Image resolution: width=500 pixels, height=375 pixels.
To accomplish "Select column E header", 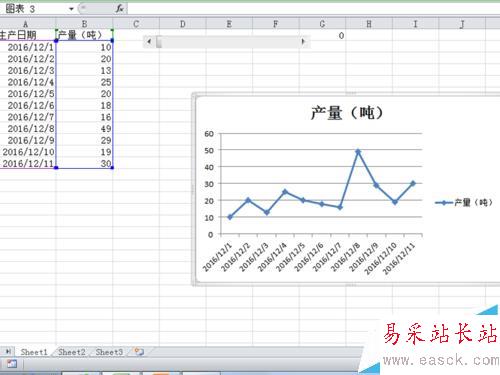I will 229,24.
